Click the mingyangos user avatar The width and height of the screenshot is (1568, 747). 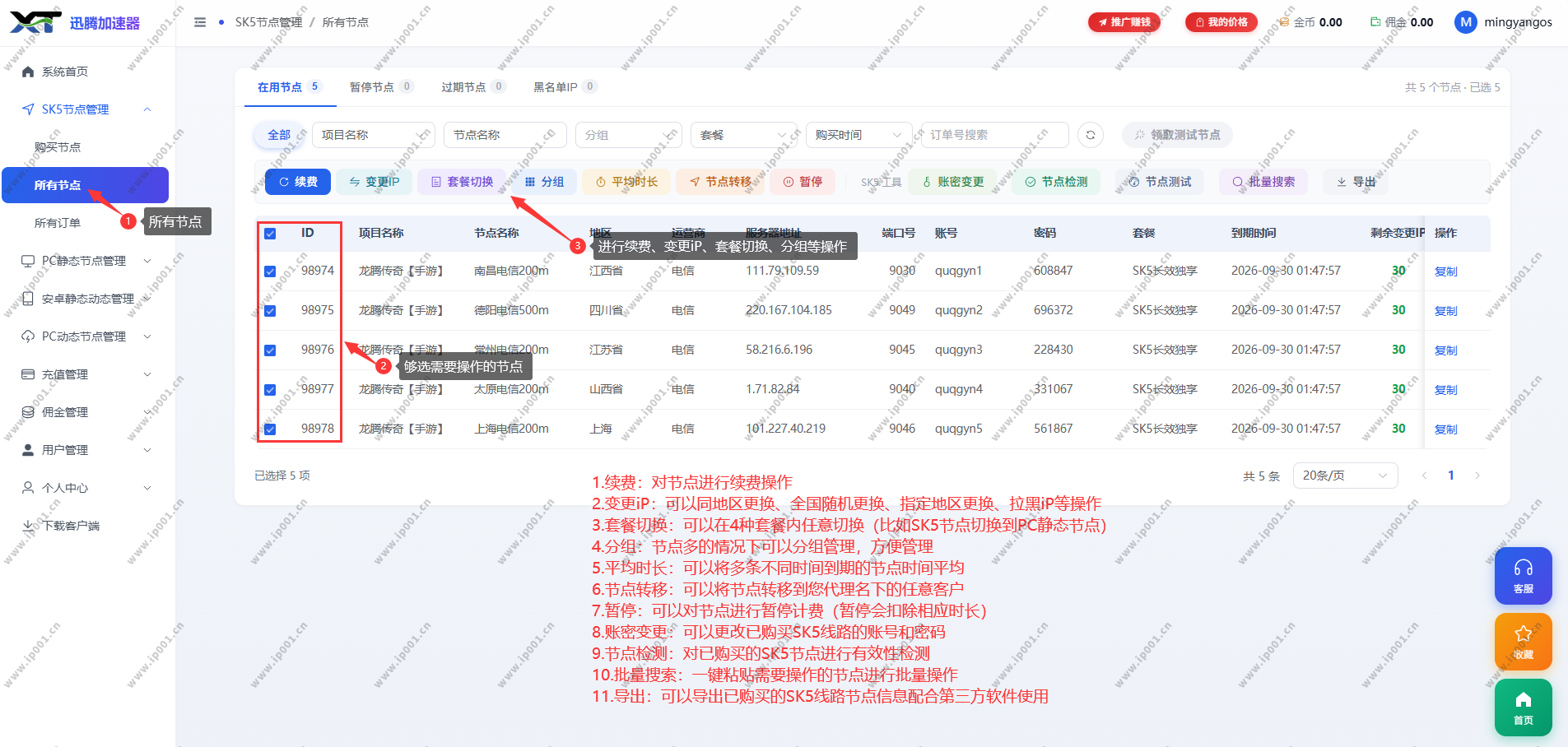click(x=1466, y=22)
